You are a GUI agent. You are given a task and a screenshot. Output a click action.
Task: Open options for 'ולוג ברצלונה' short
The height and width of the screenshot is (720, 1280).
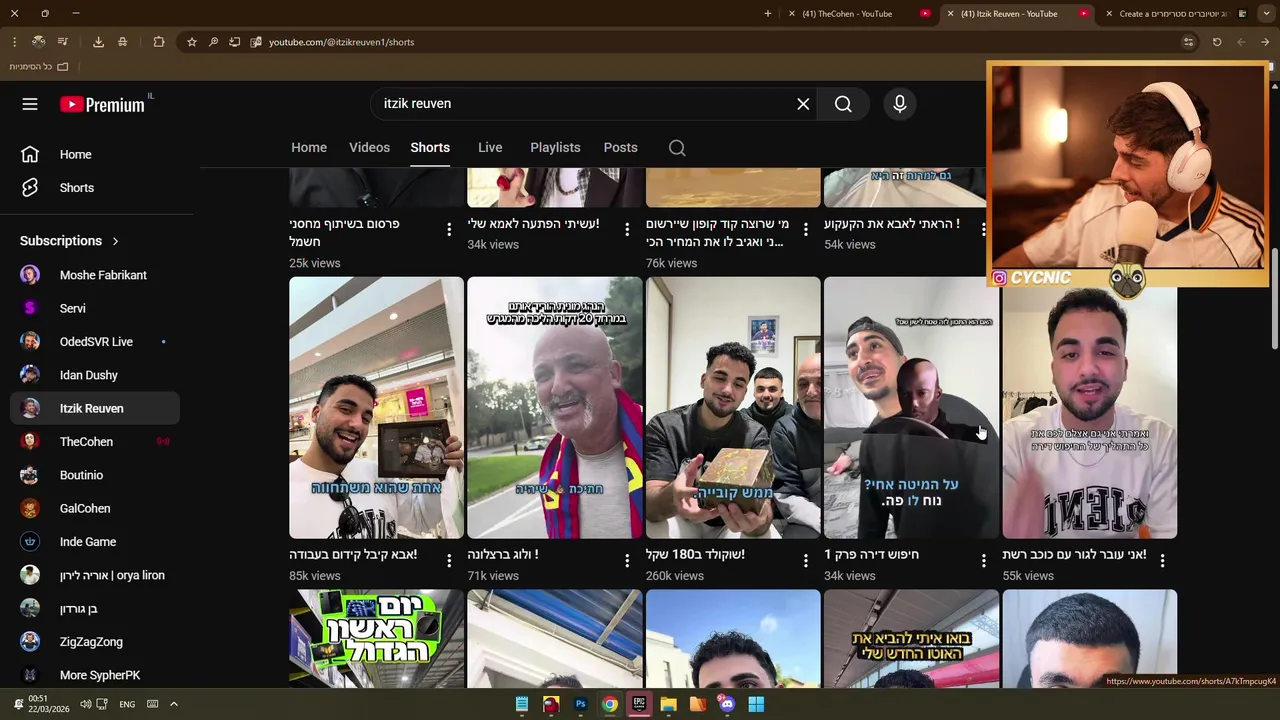point(627,561)
